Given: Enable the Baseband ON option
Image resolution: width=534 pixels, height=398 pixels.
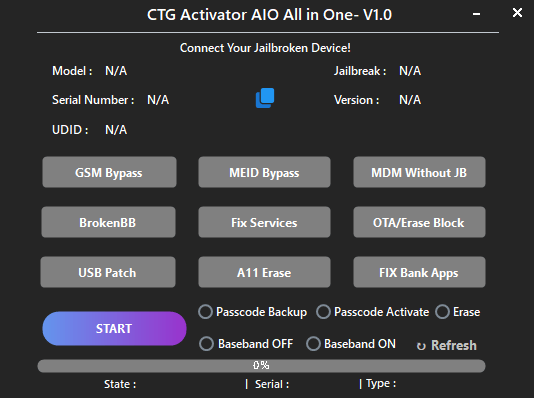Looking at the screenshot, I should coord(313,344).
